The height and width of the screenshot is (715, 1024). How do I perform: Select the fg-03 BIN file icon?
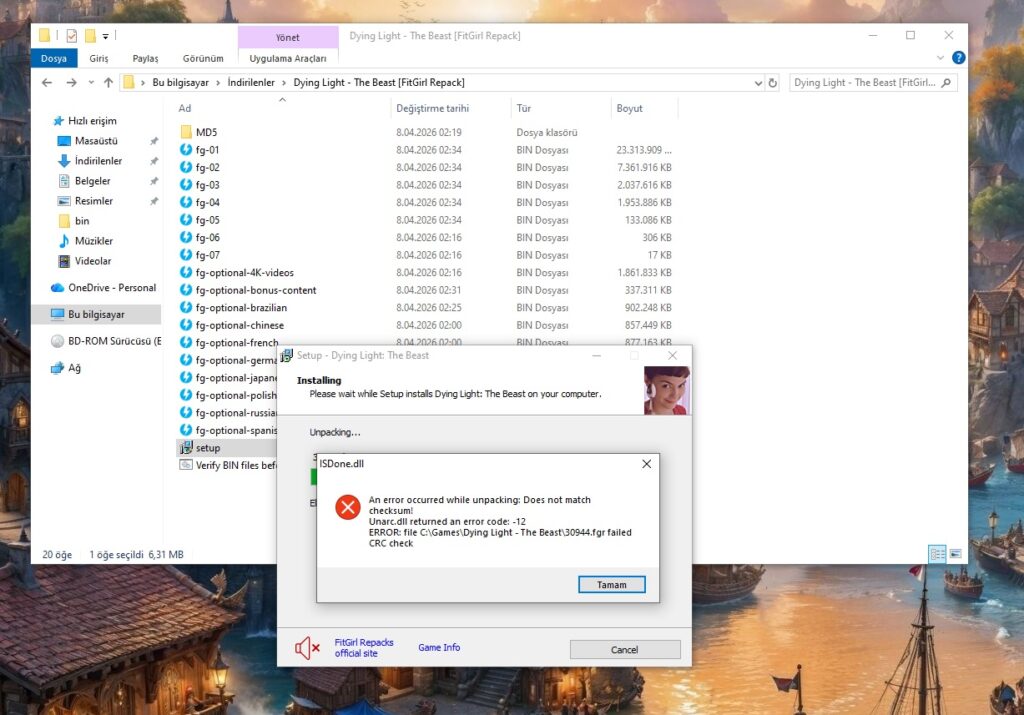point(186,185)
